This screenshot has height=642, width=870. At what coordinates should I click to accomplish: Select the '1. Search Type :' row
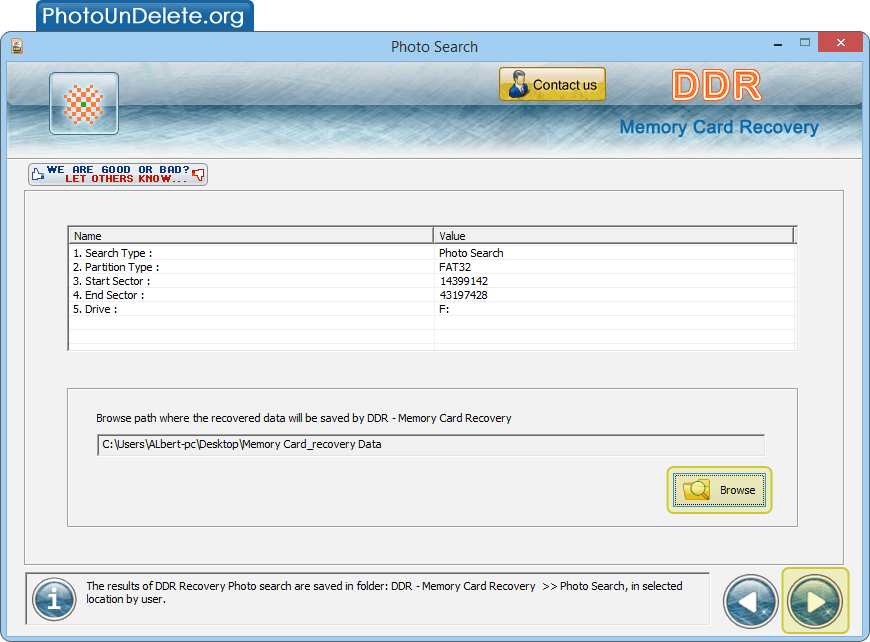(432, 253)
